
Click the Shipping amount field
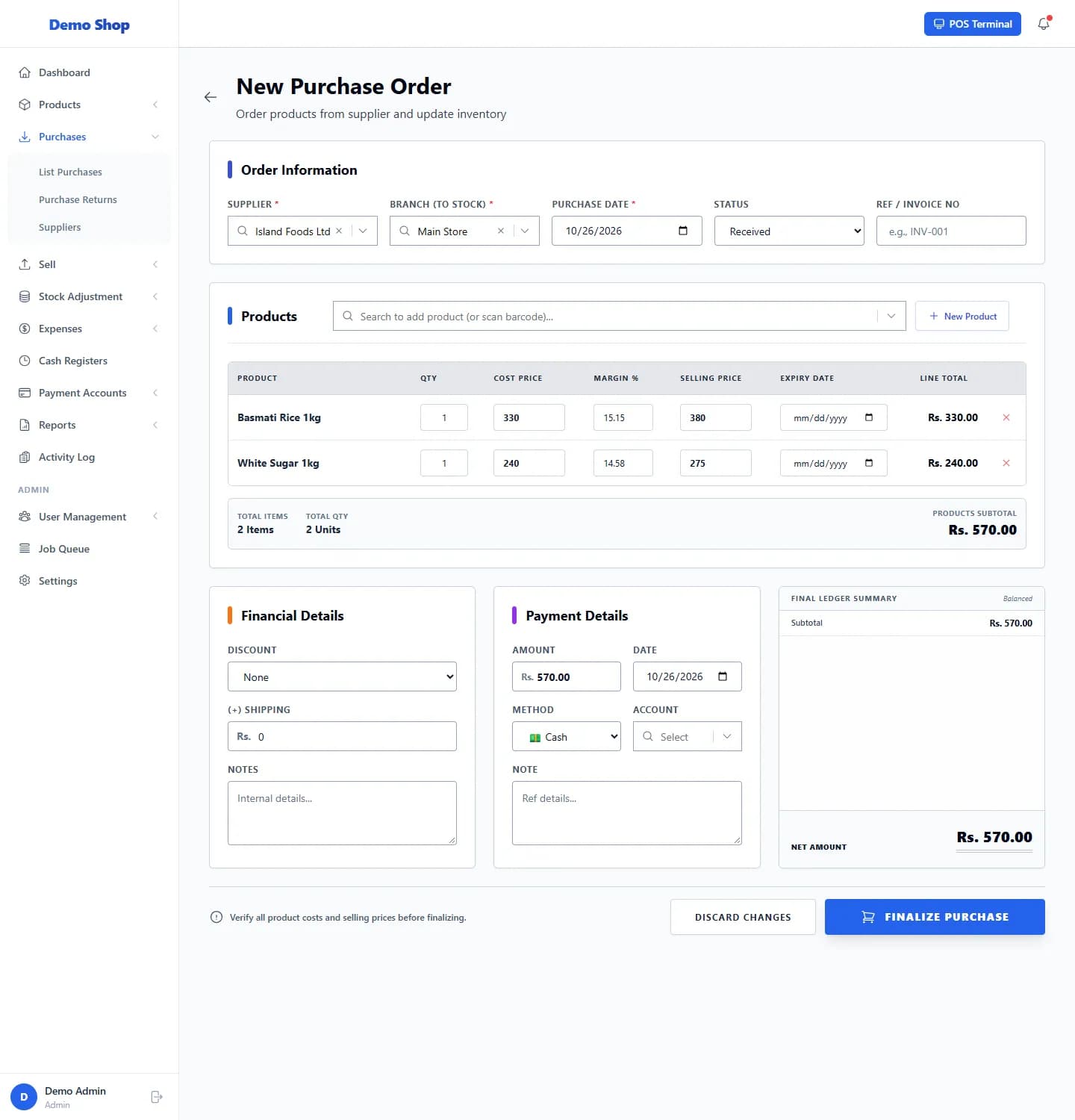pos(342,736)
